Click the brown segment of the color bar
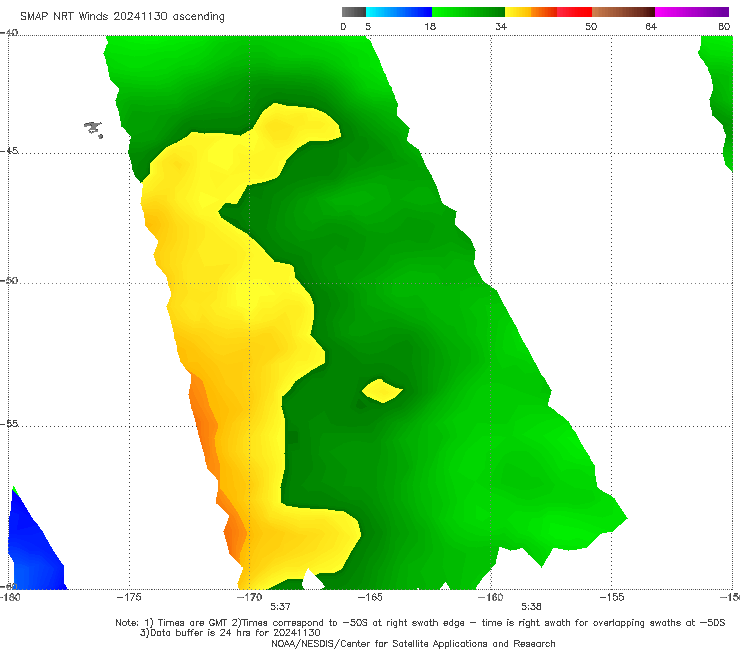 pos(623,12)
